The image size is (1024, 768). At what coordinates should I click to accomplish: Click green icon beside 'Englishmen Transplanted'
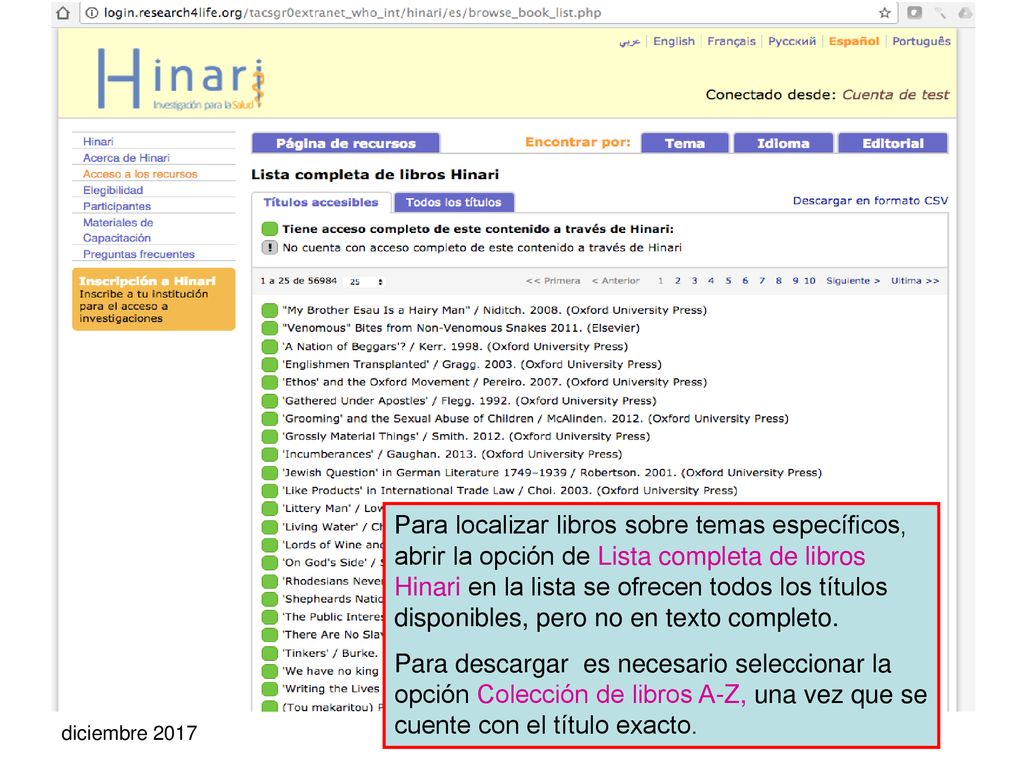[269, 364]
